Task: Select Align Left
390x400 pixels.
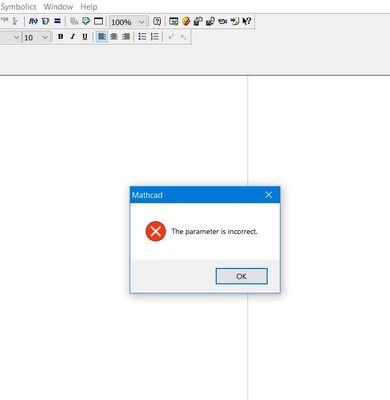Action: pyautogui.click(x=101, y=36)
